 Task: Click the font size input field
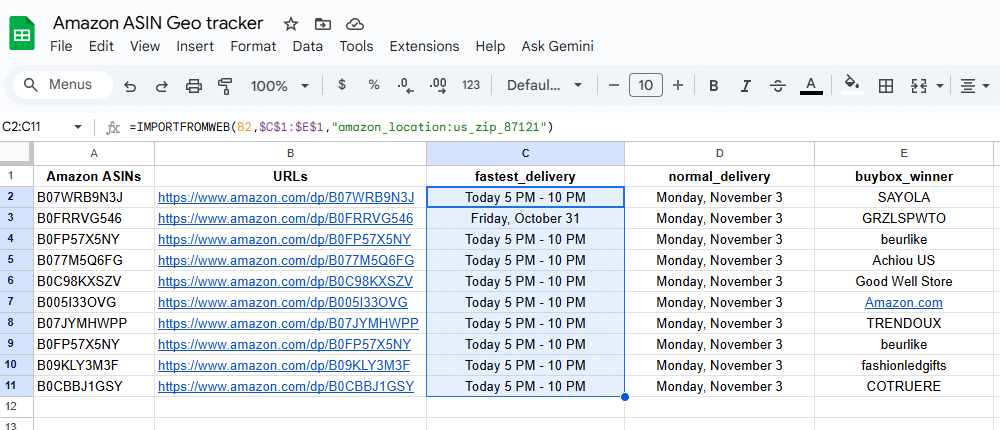tap(645, 86)
